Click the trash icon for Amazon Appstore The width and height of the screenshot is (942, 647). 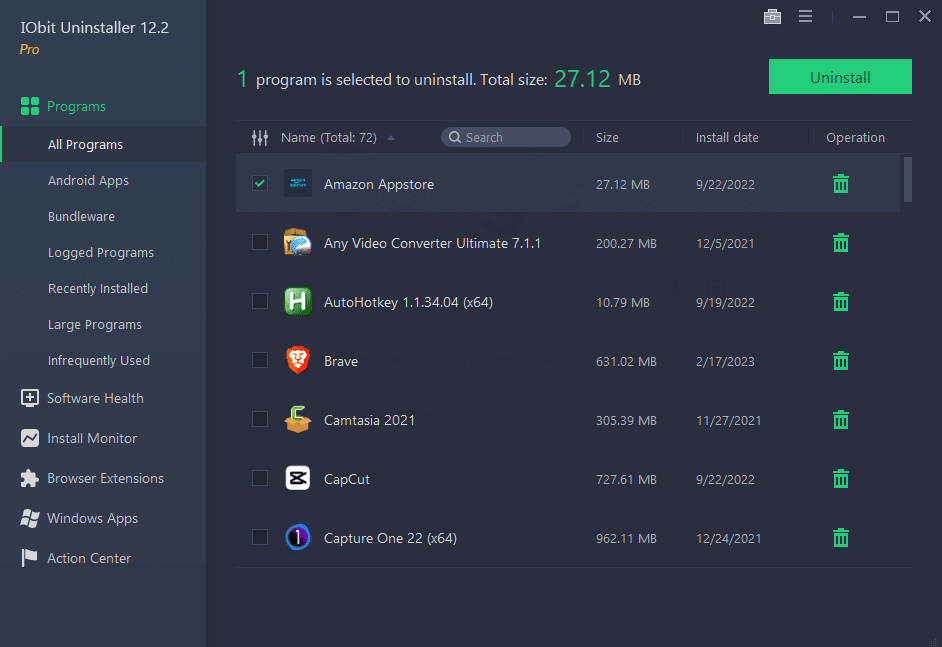[x=840, y=184]
